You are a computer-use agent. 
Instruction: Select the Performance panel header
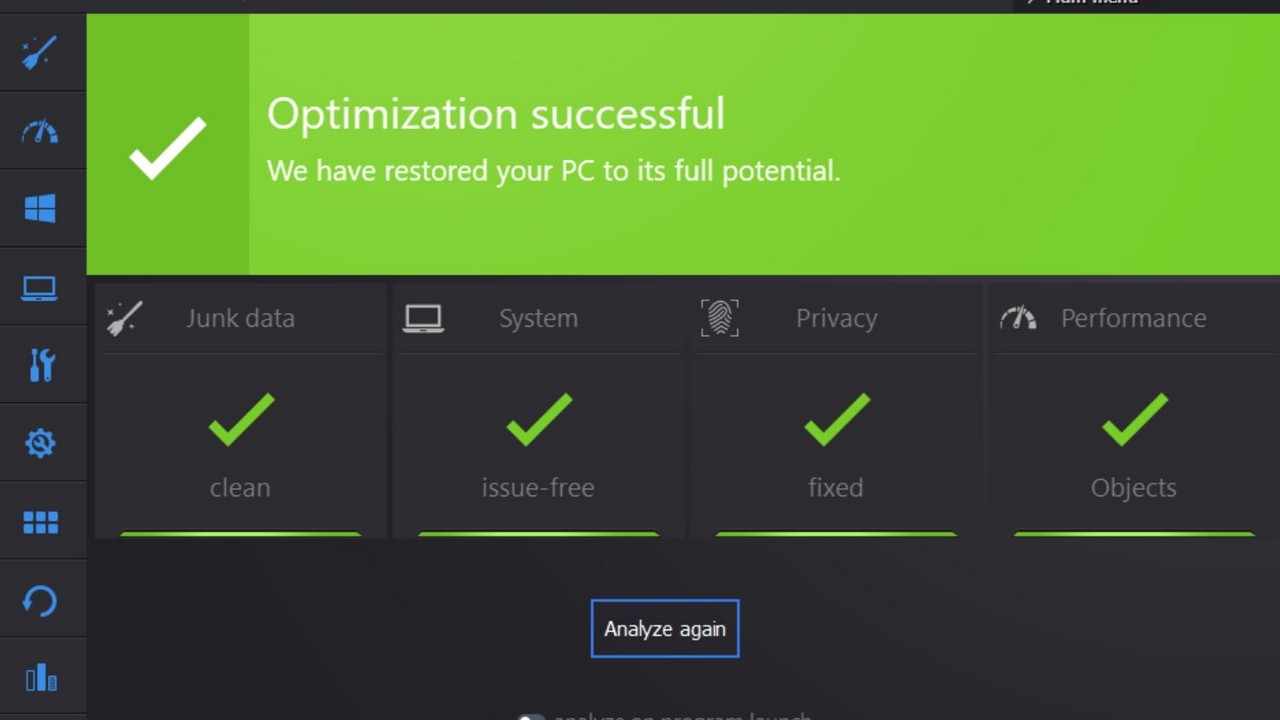pos(1133,318)
